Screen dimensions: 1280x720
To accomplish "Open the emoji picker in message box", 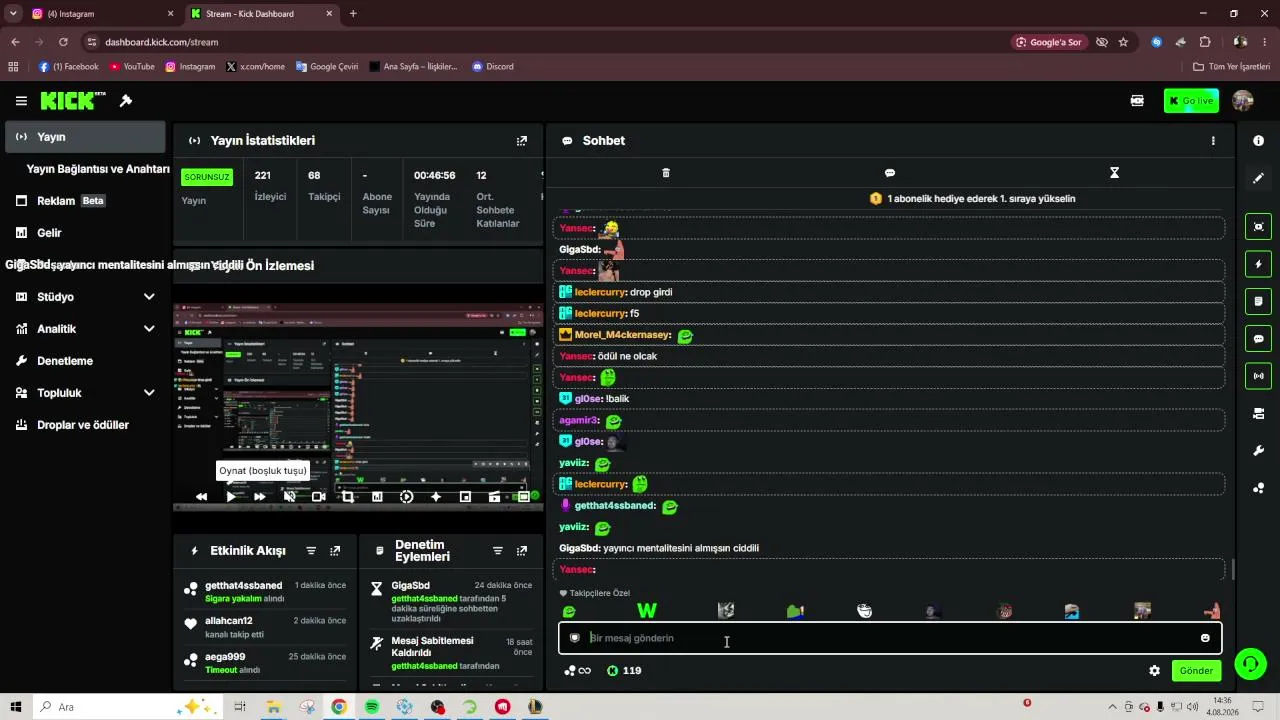I will coord(1205,638).
